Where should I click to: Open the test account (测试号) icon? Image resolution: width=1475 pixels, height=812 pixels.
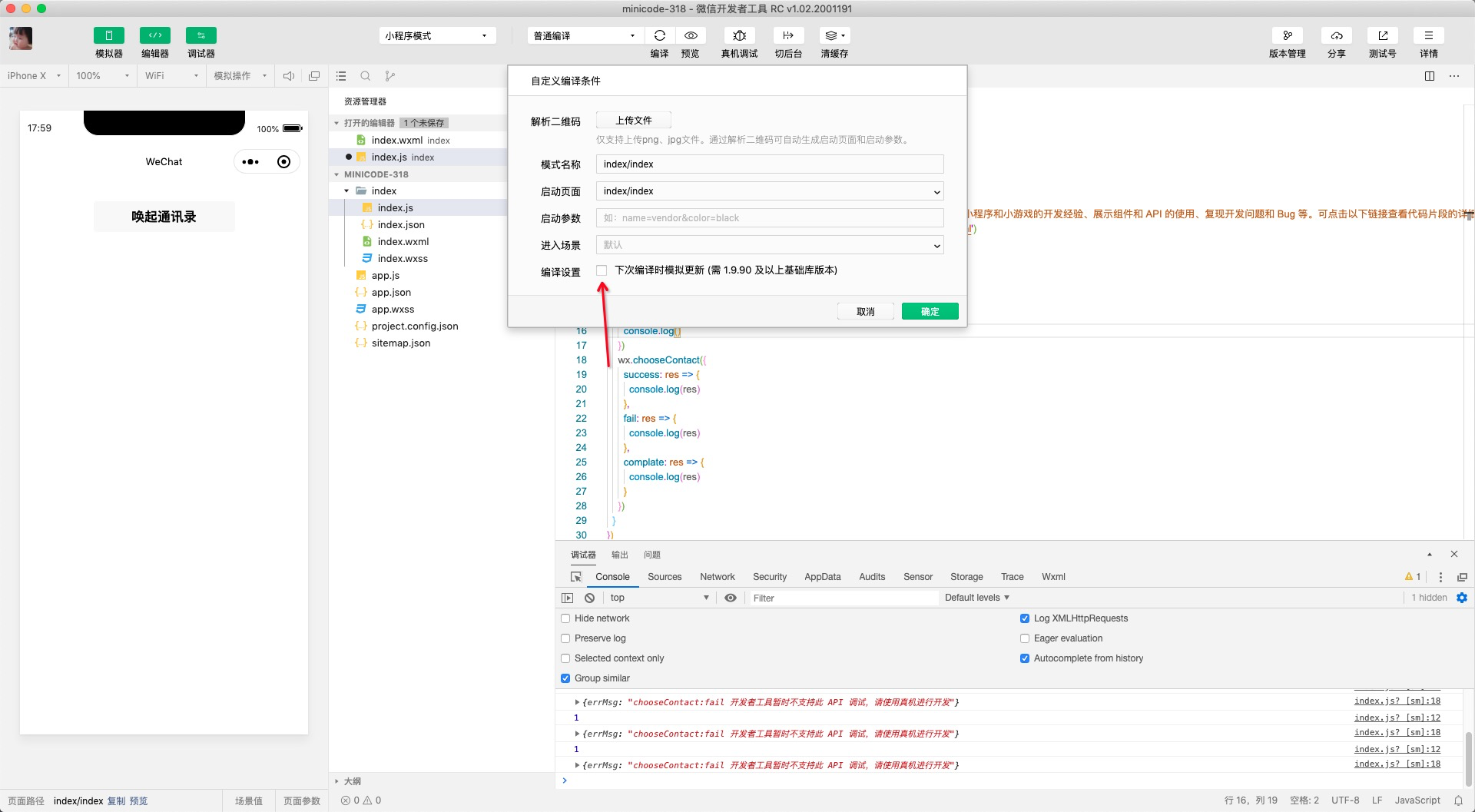coord(1383,35)
